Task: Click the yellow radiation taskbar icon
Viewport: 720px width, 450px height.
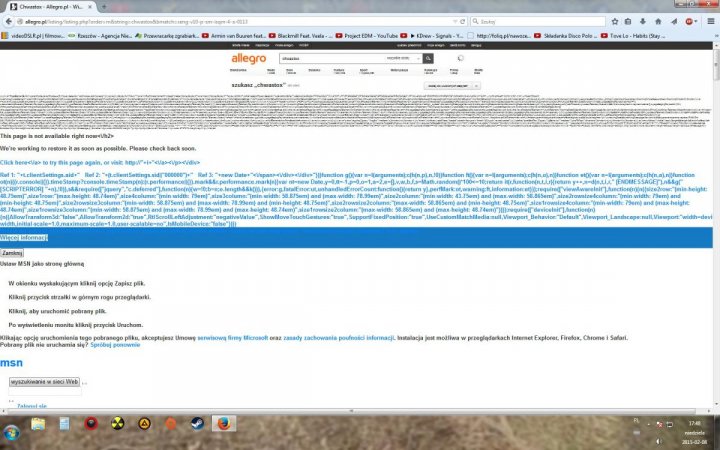Action: pyautogui.click(x=118, y=423)
